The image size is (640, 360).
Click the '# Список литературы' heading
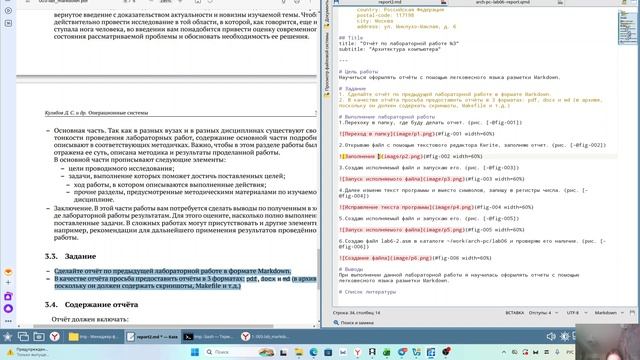[367, 292]
